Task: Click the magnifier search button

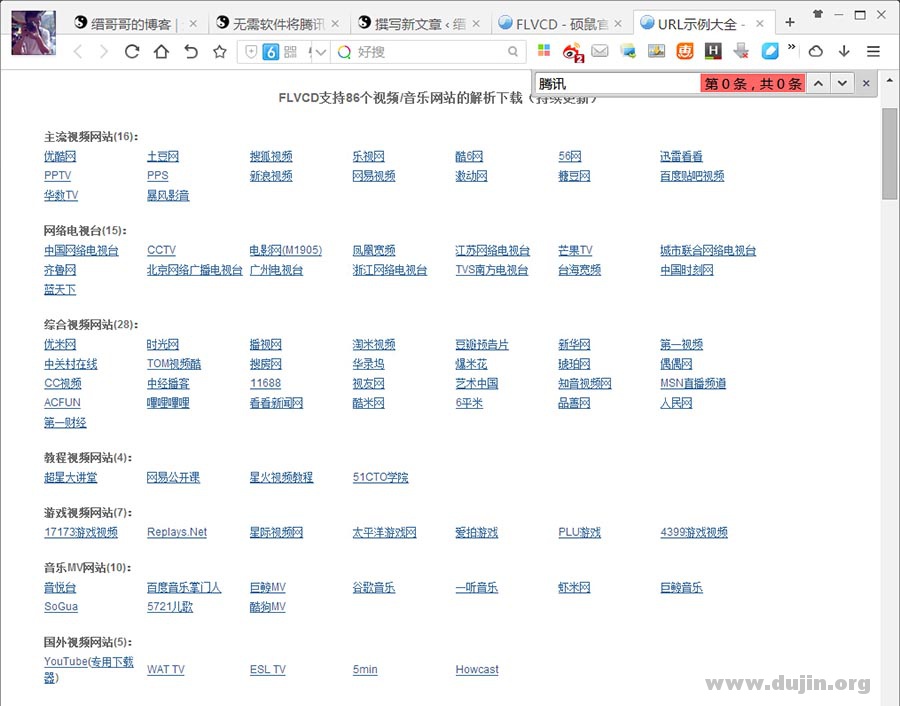Action: click(x=513, y=52)
